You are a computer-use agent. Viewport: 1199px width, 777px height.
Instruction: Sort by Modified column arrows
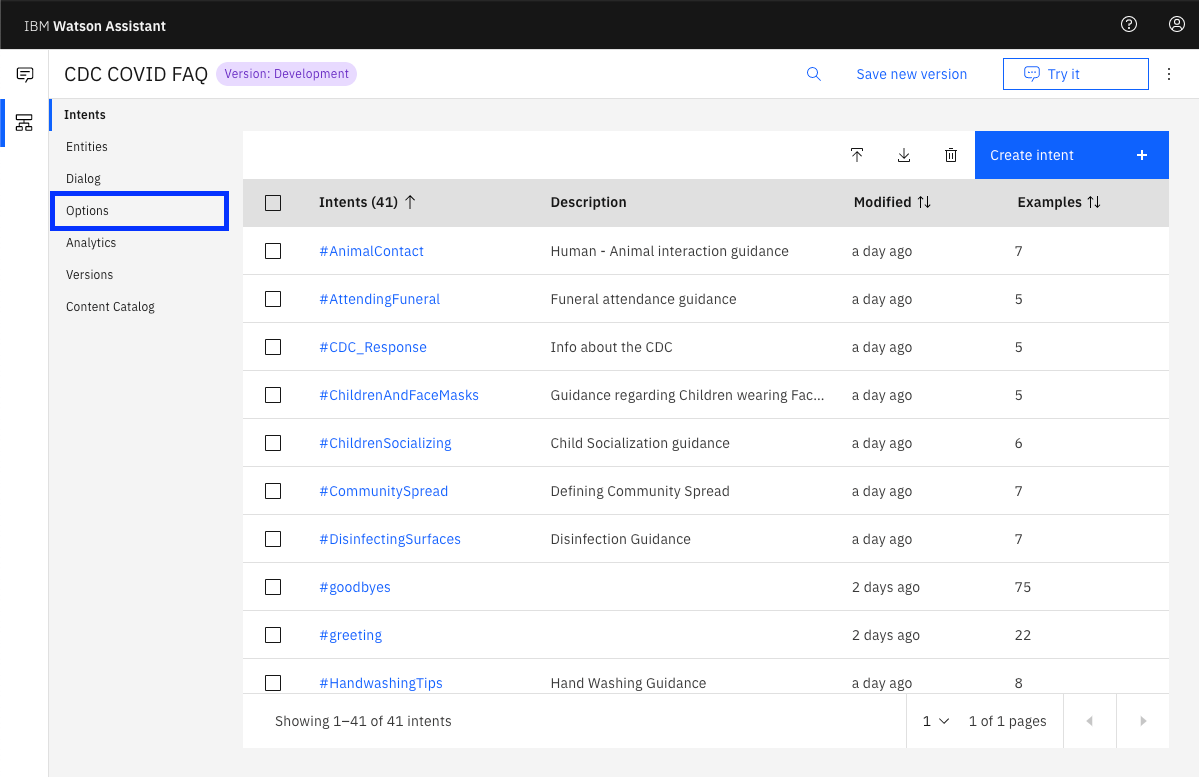(x=924, y=202)
